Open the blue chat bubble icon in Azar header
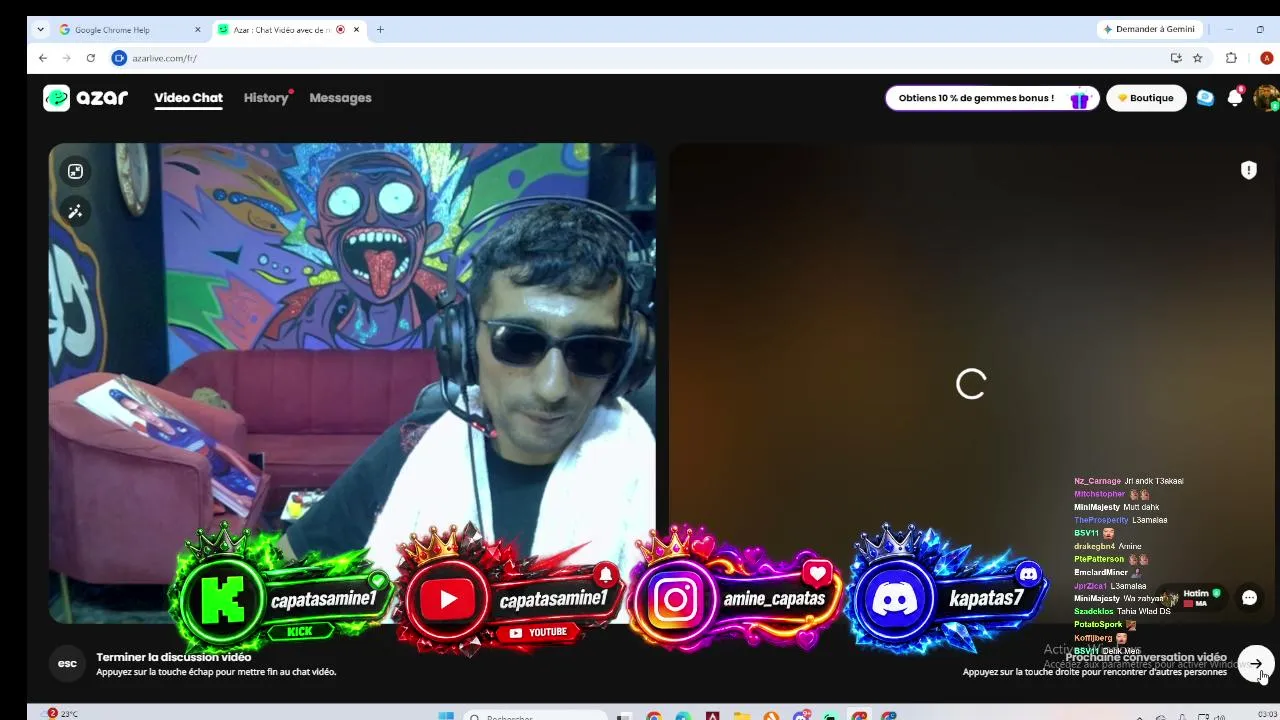 (x=1205, y=98)
